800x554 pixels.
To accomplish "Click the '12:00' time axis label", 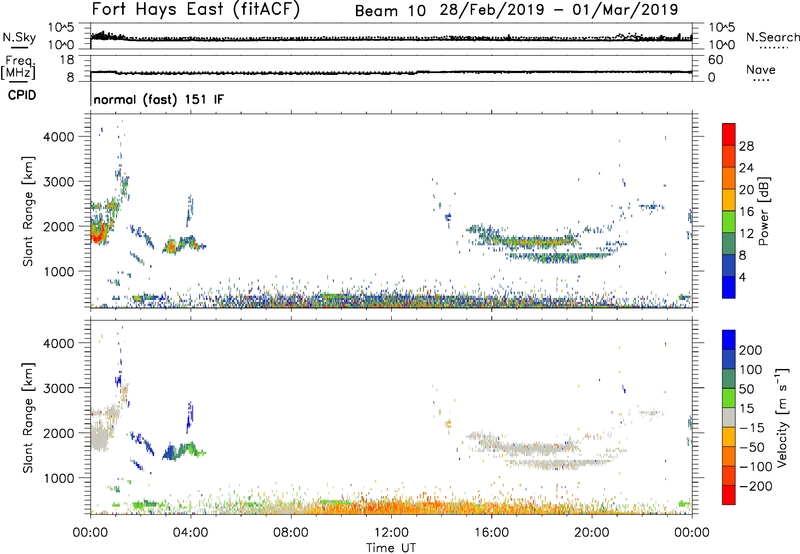I will tap(391, 533).
